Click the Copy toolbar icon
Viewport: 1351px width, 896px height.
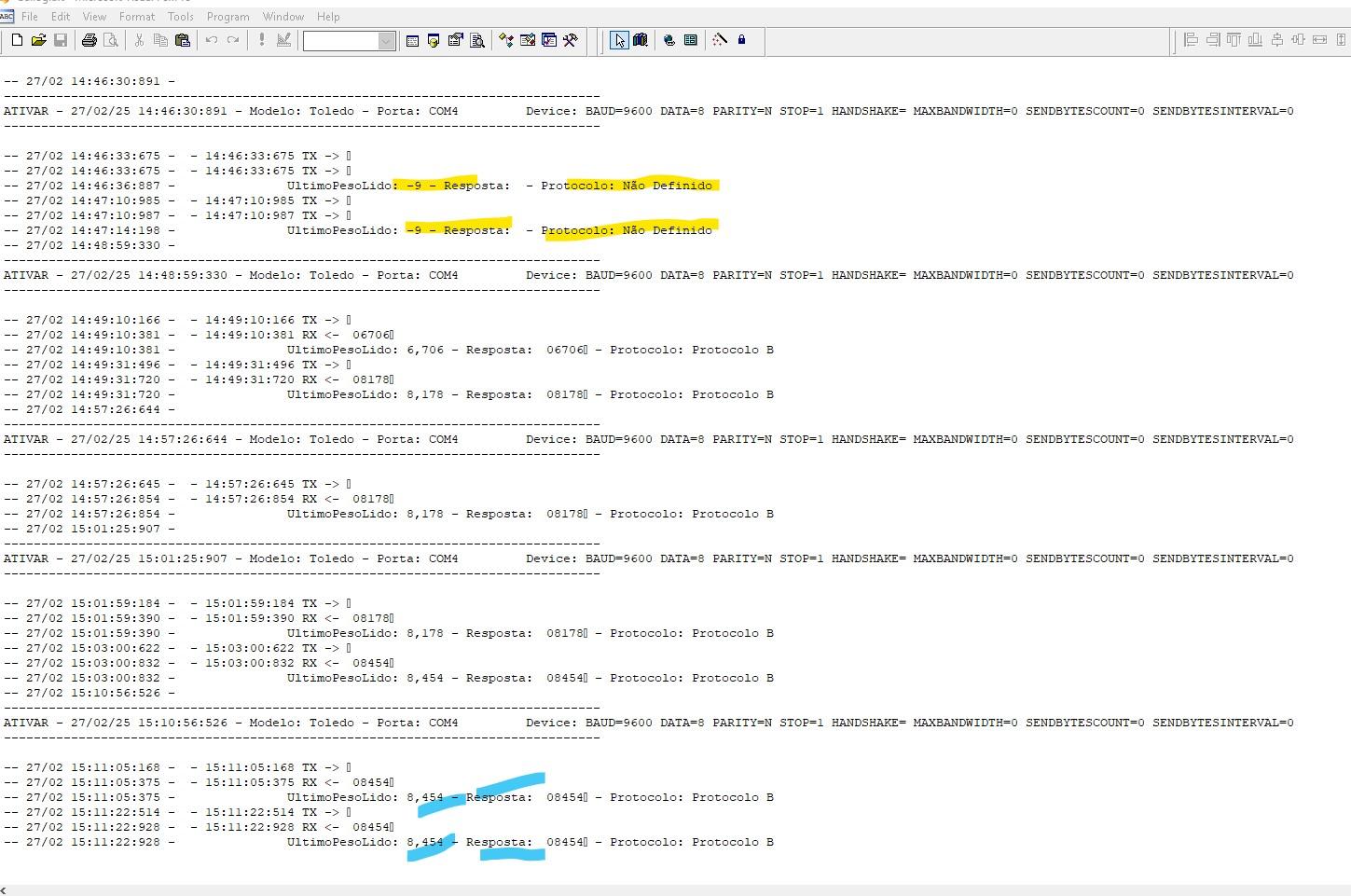point(160,40)
